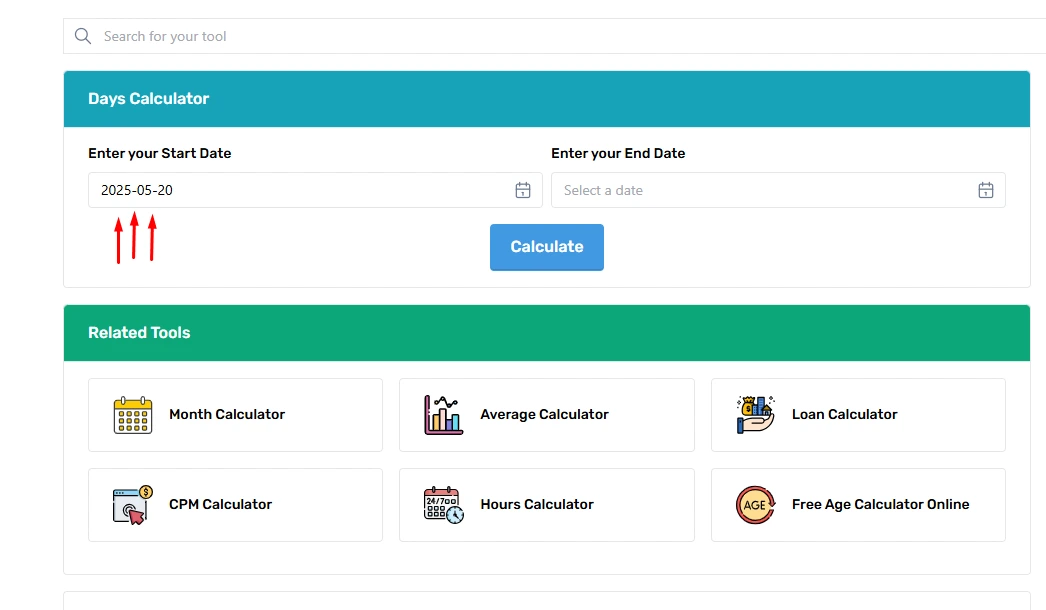Image resolution: width=1046 pixels, height=610 pixels.
Task: Click the Age Calculator AGE badge icon
Action: (755, 505)
